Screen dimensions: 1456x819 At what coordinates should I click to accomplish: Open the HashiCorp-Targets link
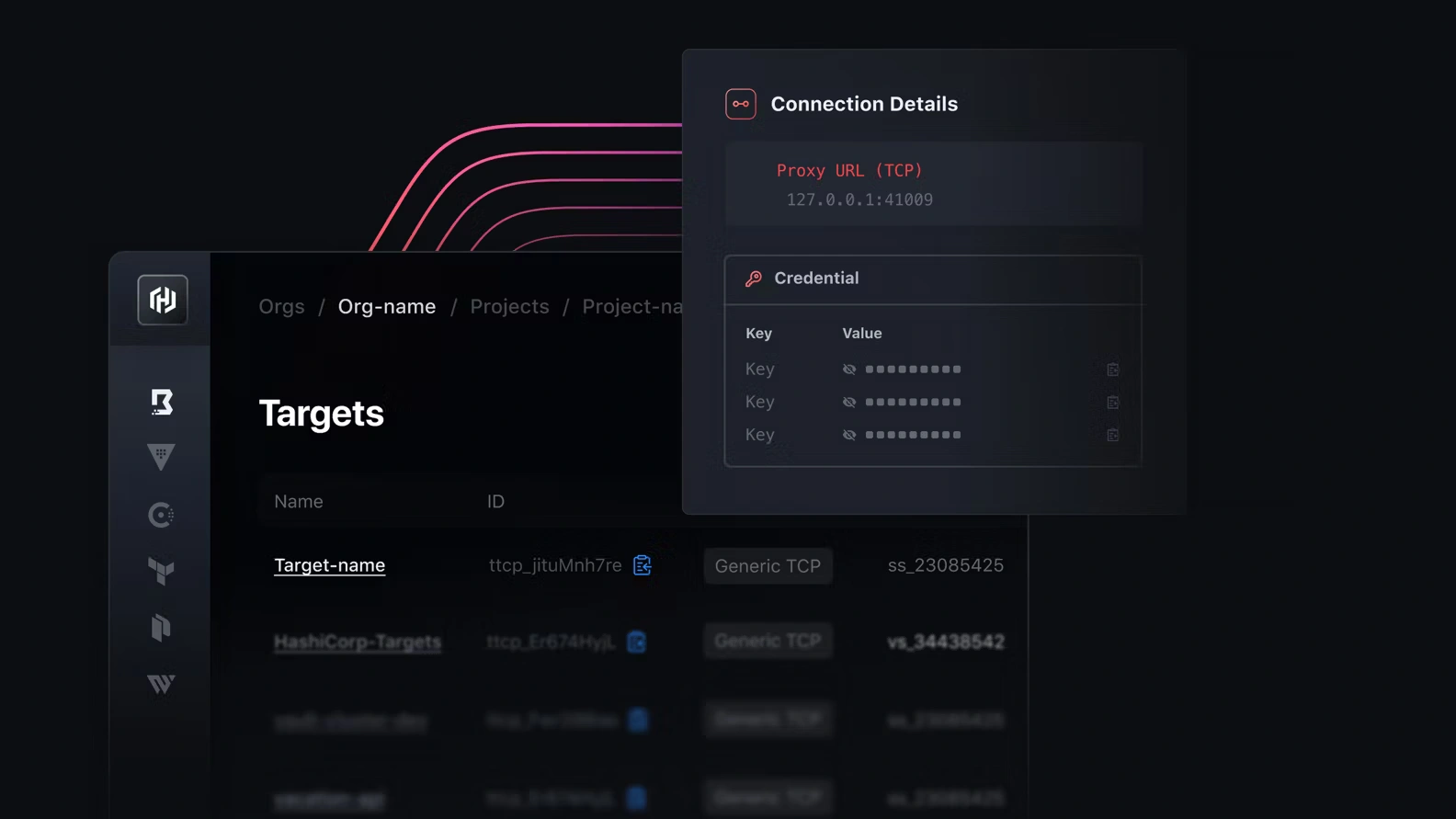tap(358, 642)
